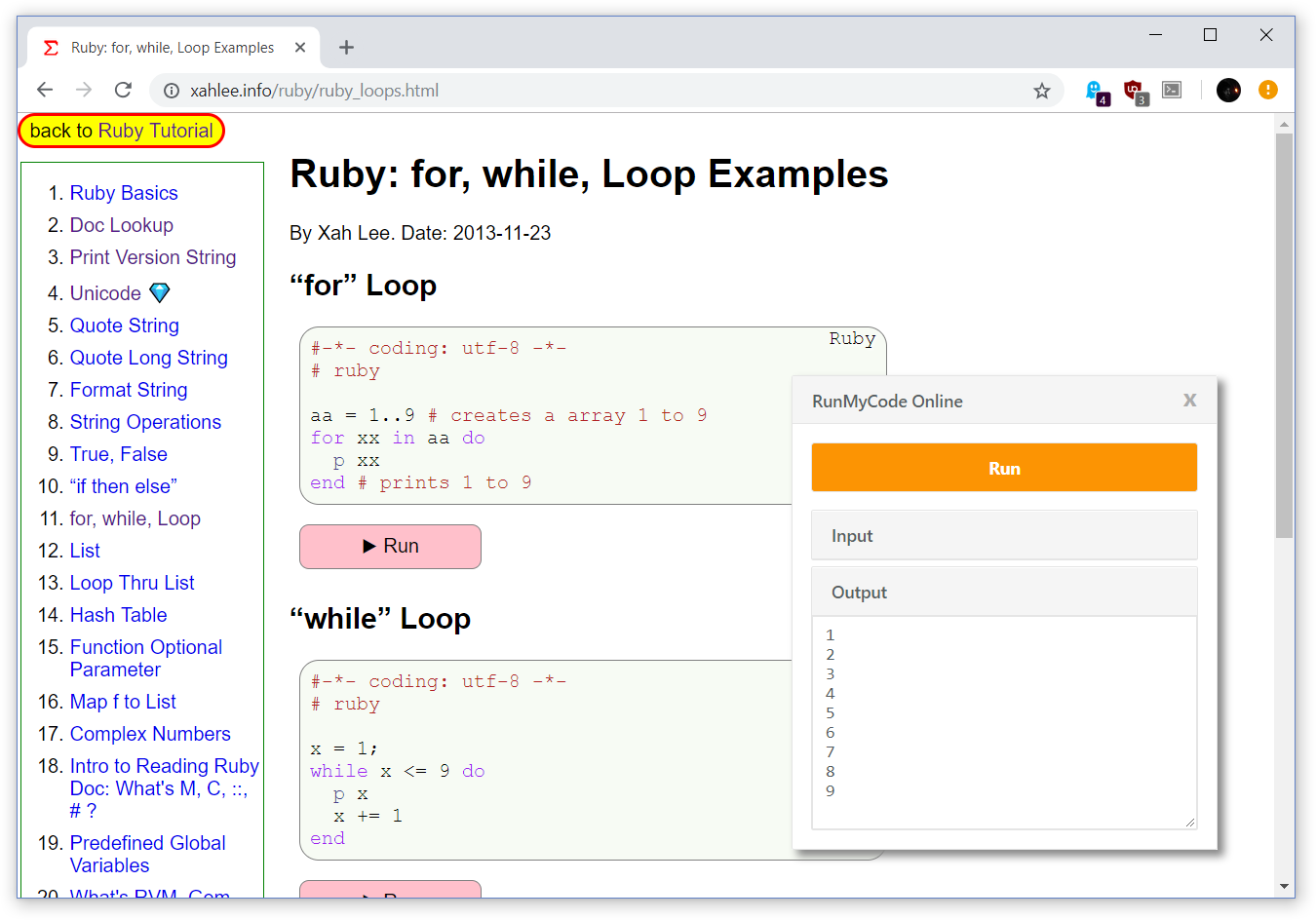Open the Print Version String link
The image size is (1316, 920).
[153, 257]
